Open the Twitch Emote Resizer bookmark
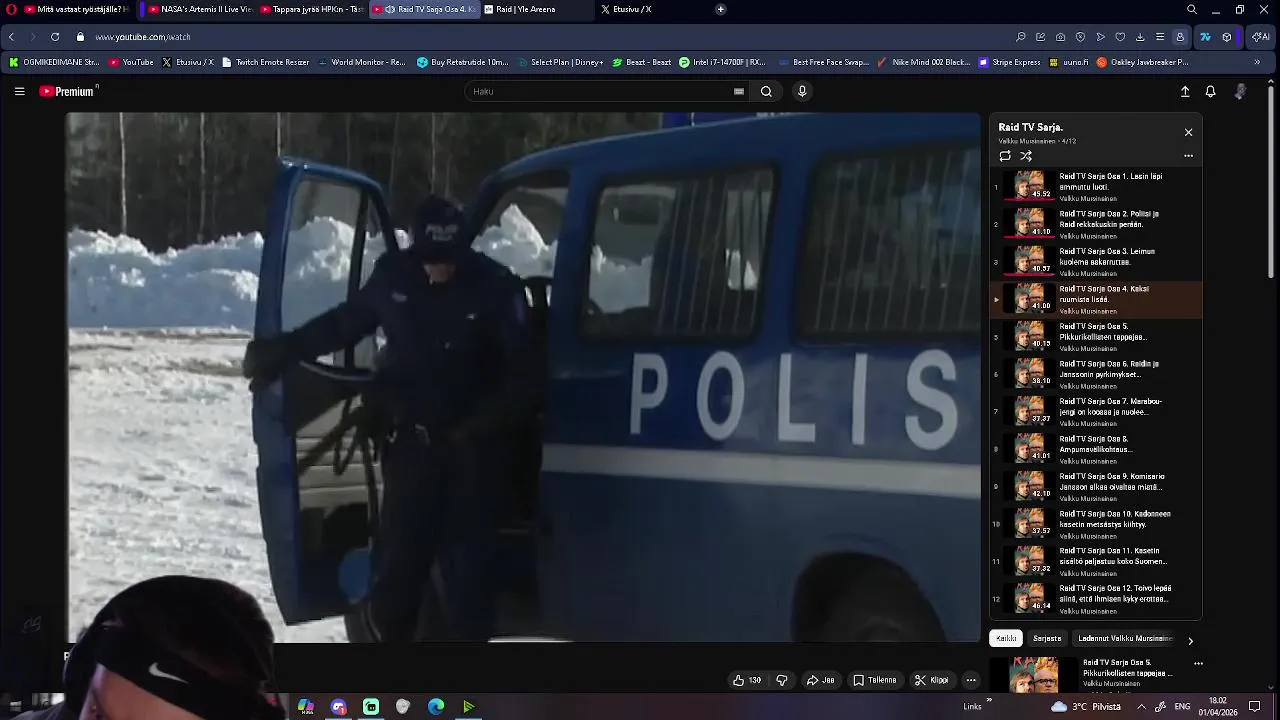Viewport: 1280px width, 720px height. coord(265,62)
